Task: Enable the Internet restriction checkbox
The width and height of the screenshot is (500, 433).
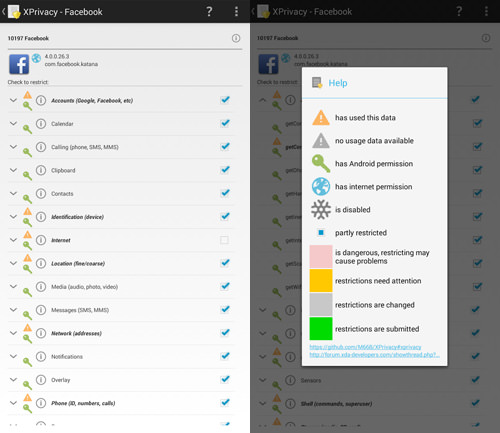Action: (224, 240)
